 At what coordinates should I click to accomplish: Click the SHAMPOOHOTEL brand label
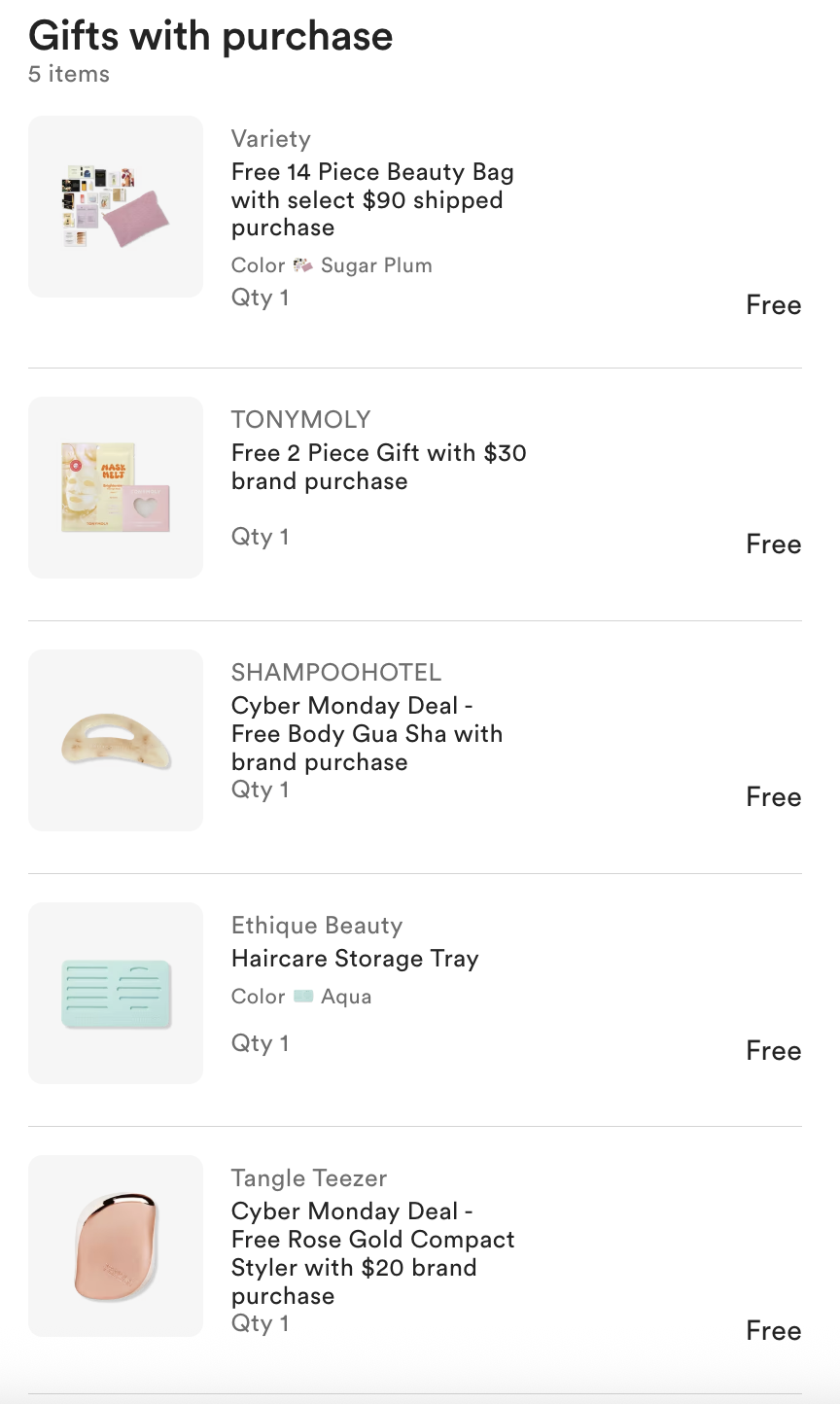[335, 673]
